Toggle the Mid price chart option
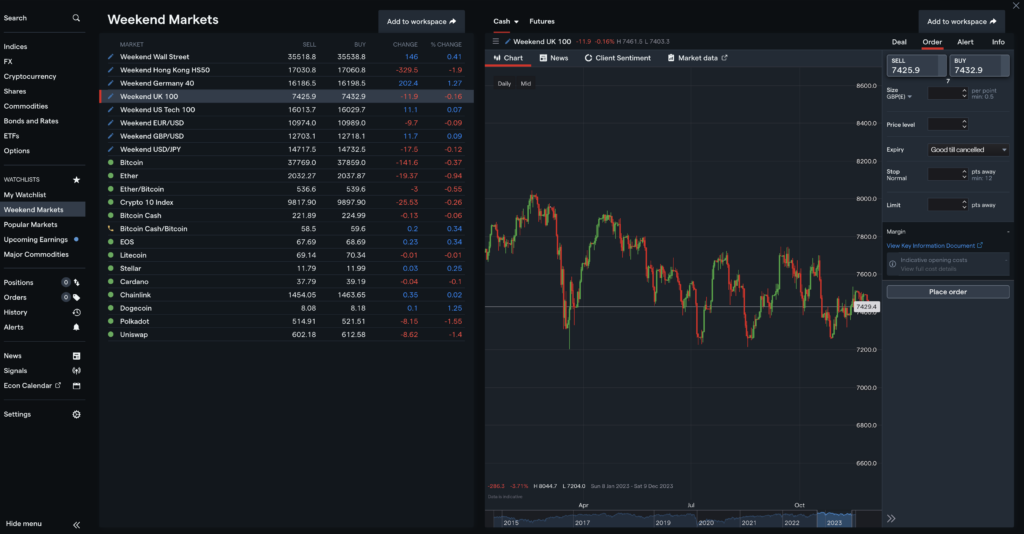This screenshot has height=534, width=1024. pyautogui.click(x=526, y=83)
